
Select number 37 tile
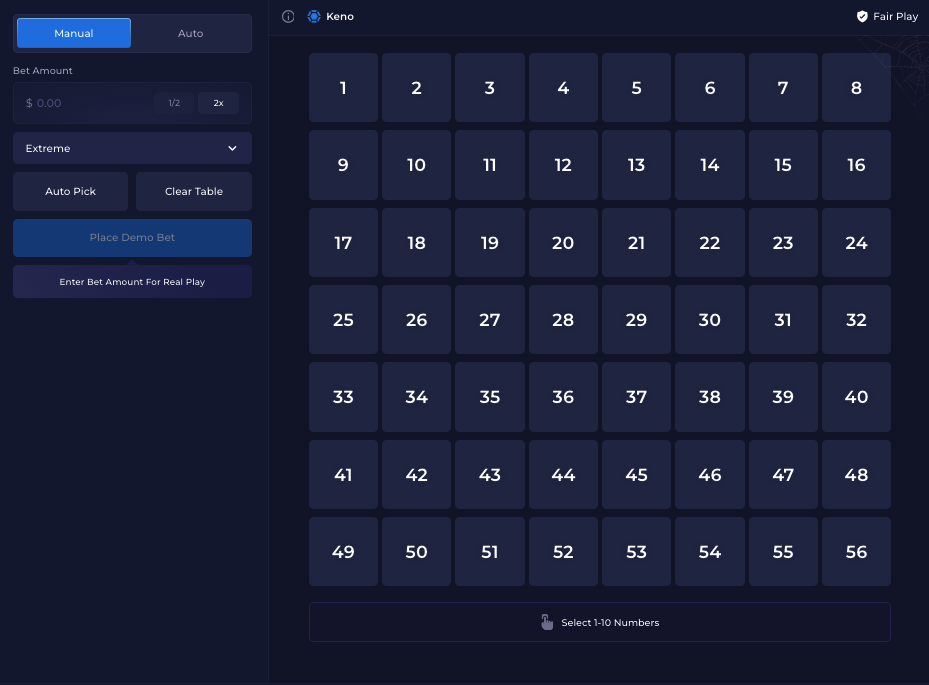[636, 397]
